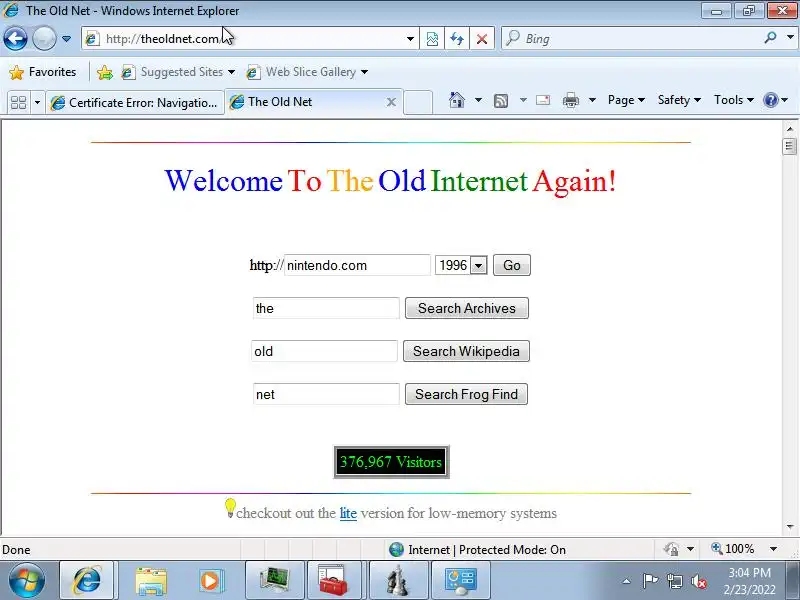The width and height of the screenshot is (800, 600).
Task: Open the Safety menu
Action: [x=679, y=100]
